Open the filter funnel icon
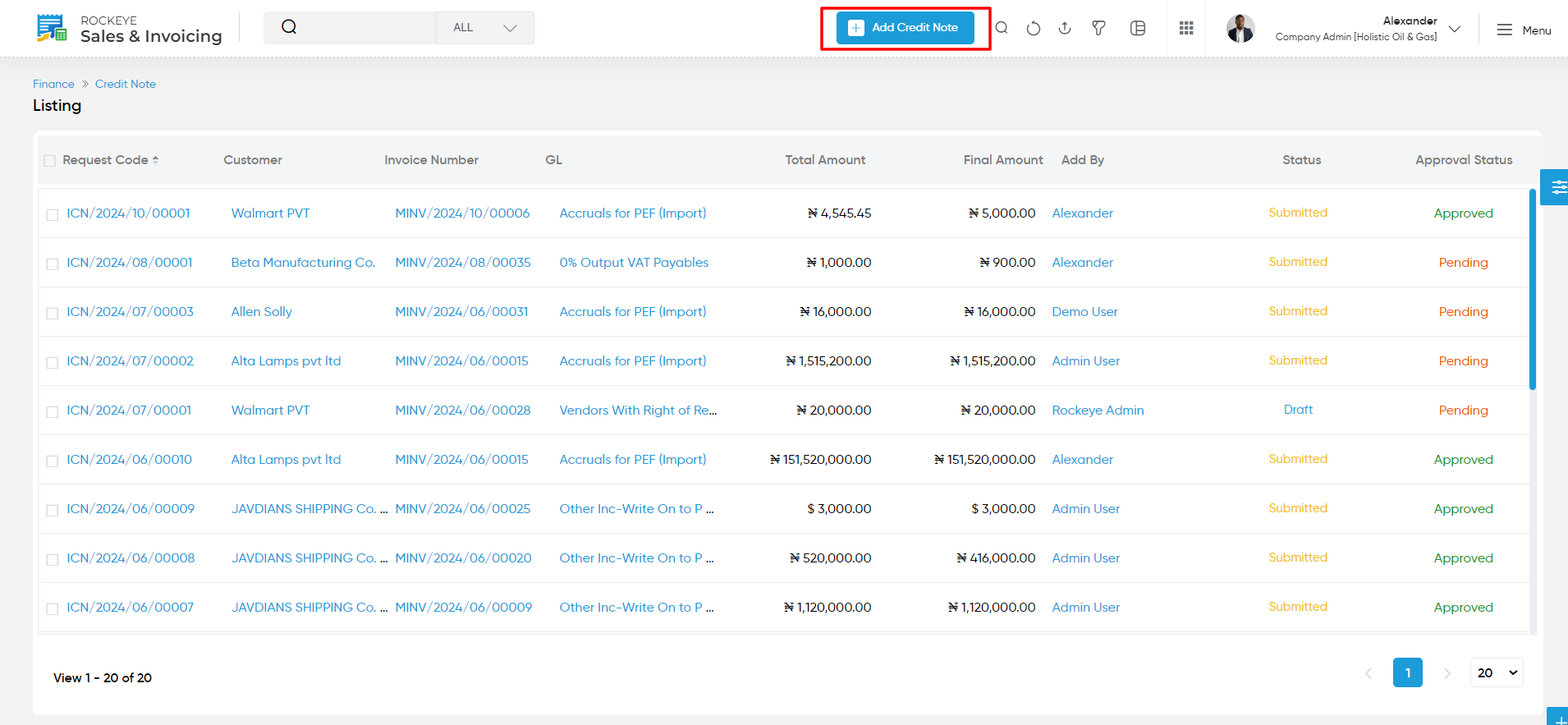Viewport: 1568px width, 725px height. click(1098, 28)
